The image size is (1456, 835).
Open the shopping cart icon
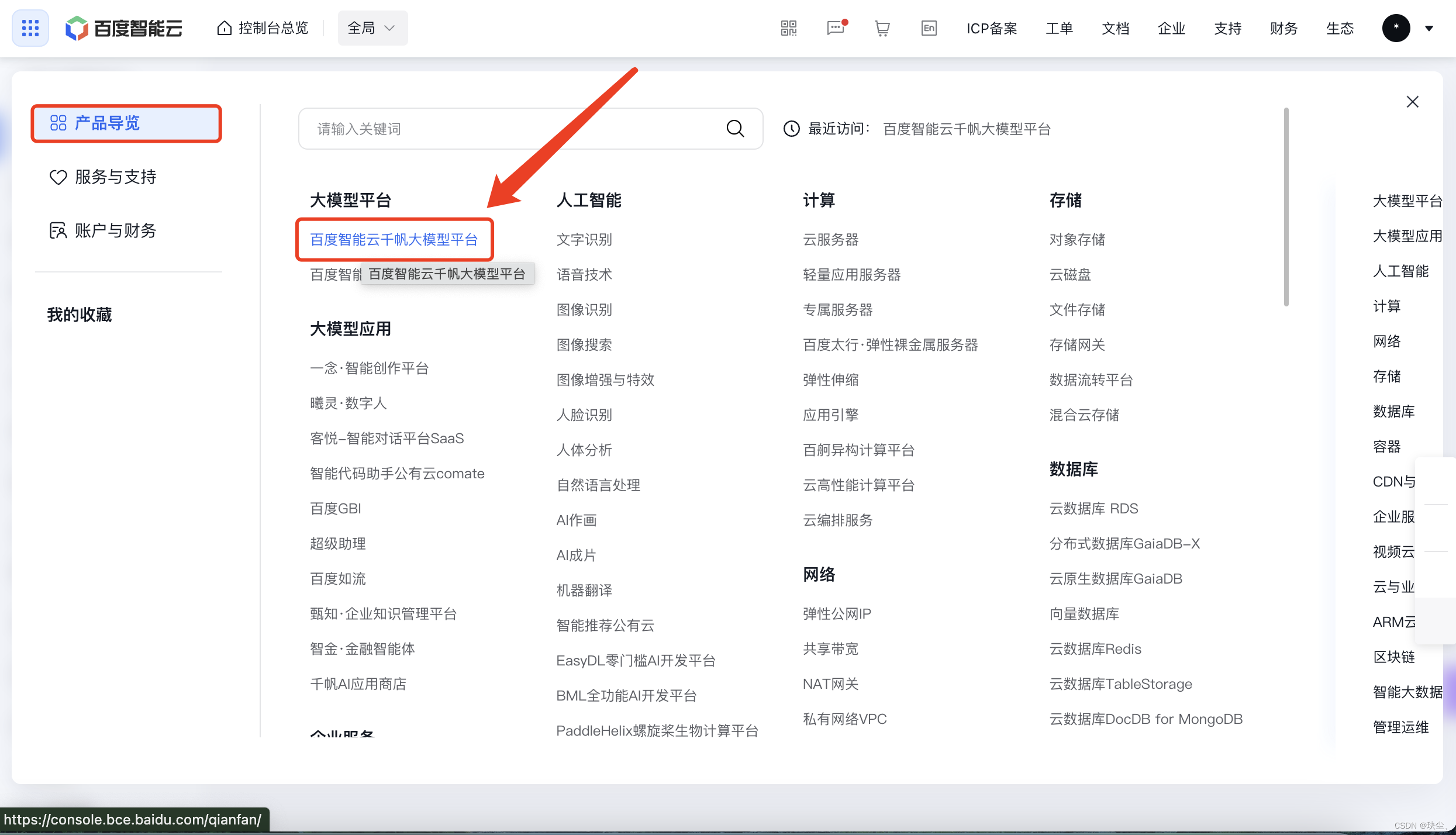[882, 28]
